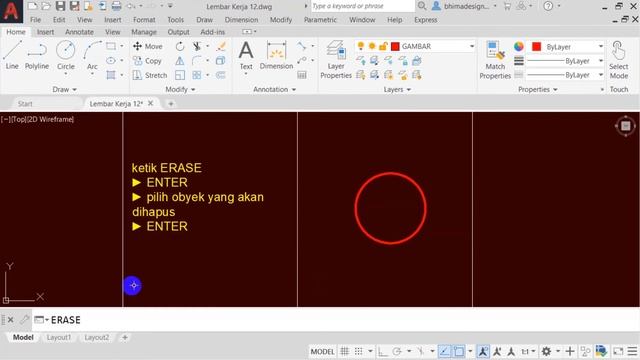640x360 pixels.
Task: Open status bar Customization menu icon
Action: click(x=632, y=351)
